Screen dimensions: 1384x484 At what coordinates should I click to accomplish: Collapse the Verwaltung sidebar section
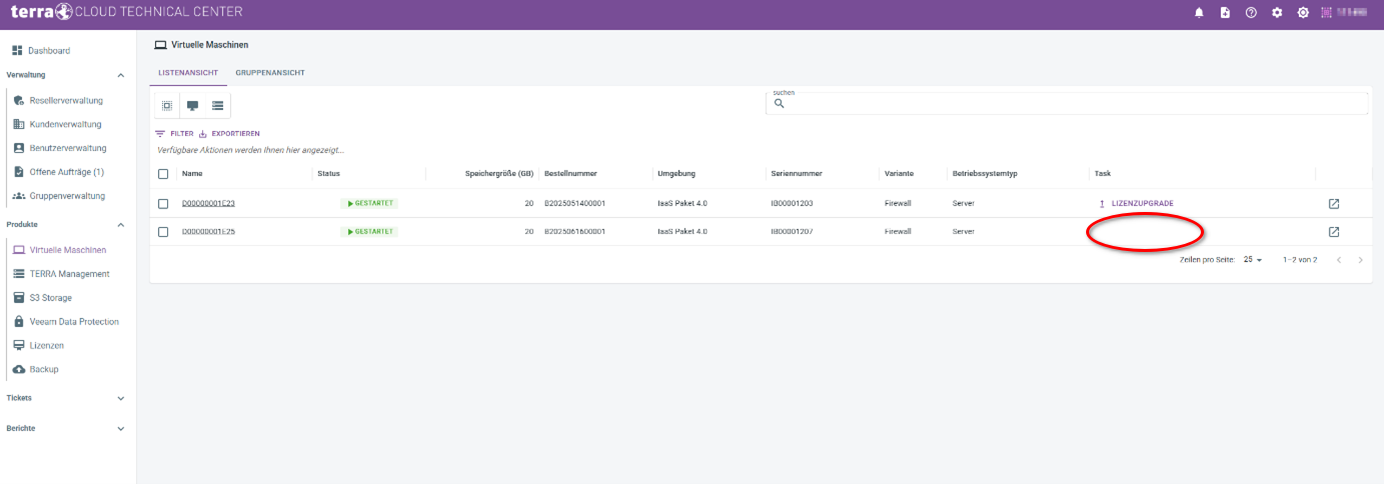coord(121,75)
